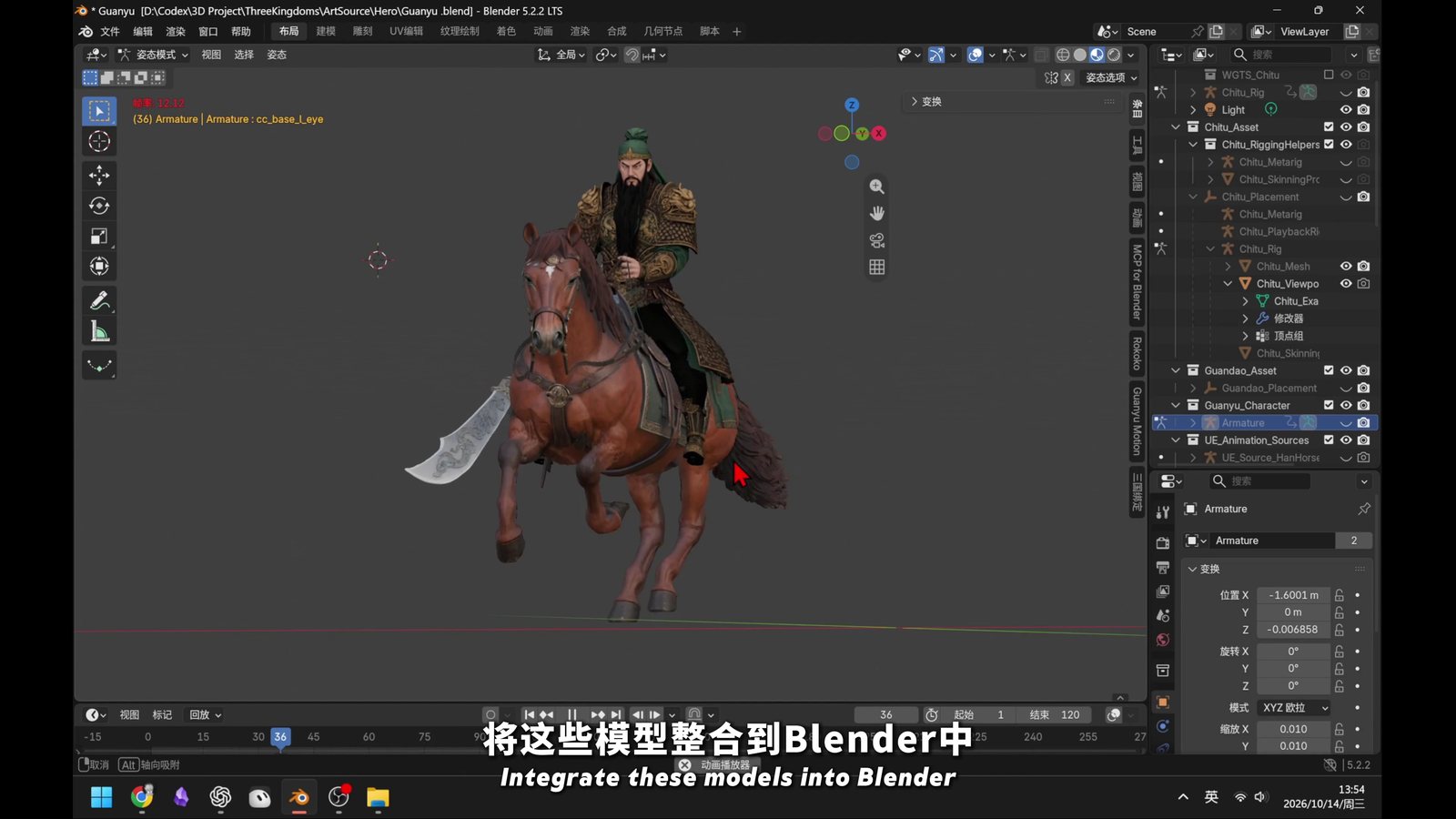The width and height of the screenshot is (1456, 819).
Task: Uncheck Chitu_Asset collection checkbox
Action: coord(1329,127)
